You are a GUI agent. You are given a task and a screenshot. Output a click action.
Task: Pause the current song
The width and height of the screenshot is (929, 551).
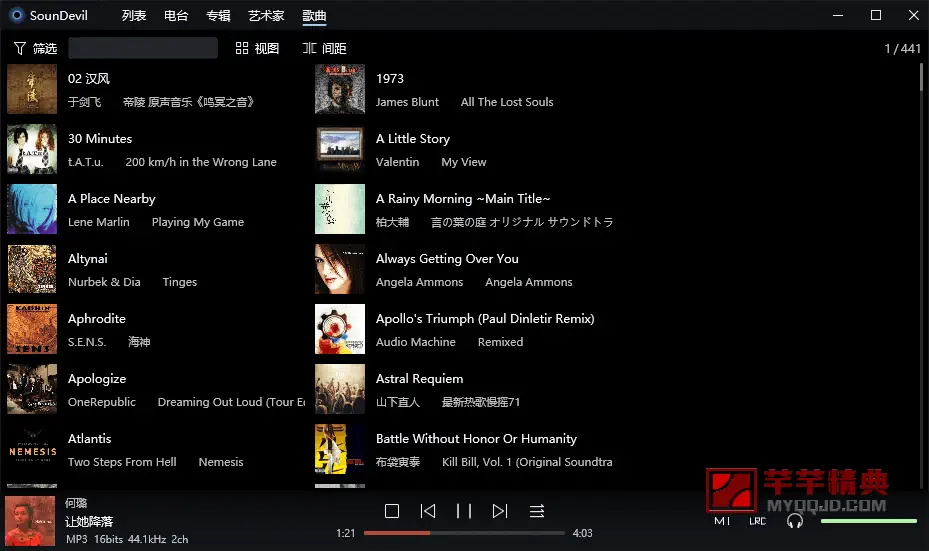464,511
